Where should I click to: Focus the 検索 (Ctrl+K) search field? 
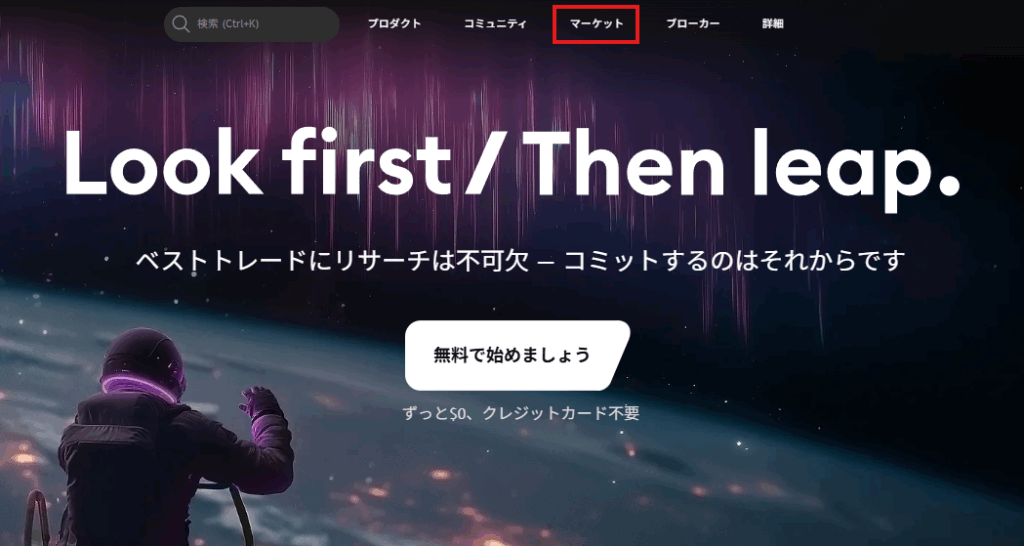[251, 24]
